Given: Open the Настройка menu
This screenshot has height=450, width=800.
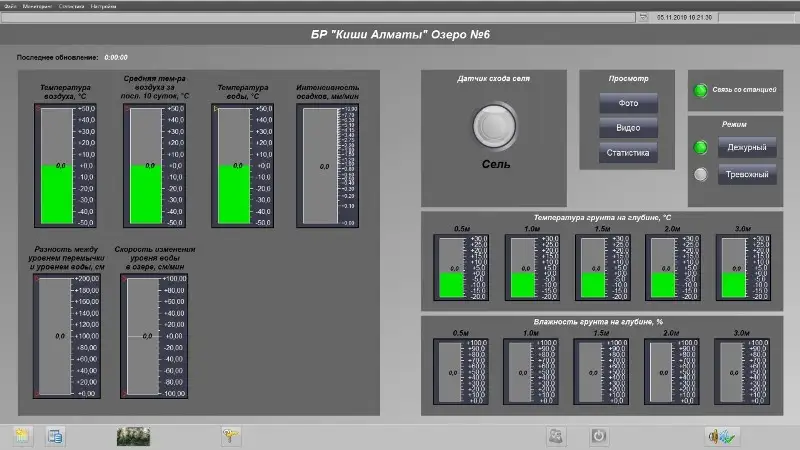Looking at the screenshot, I should (x=103, y=6).
